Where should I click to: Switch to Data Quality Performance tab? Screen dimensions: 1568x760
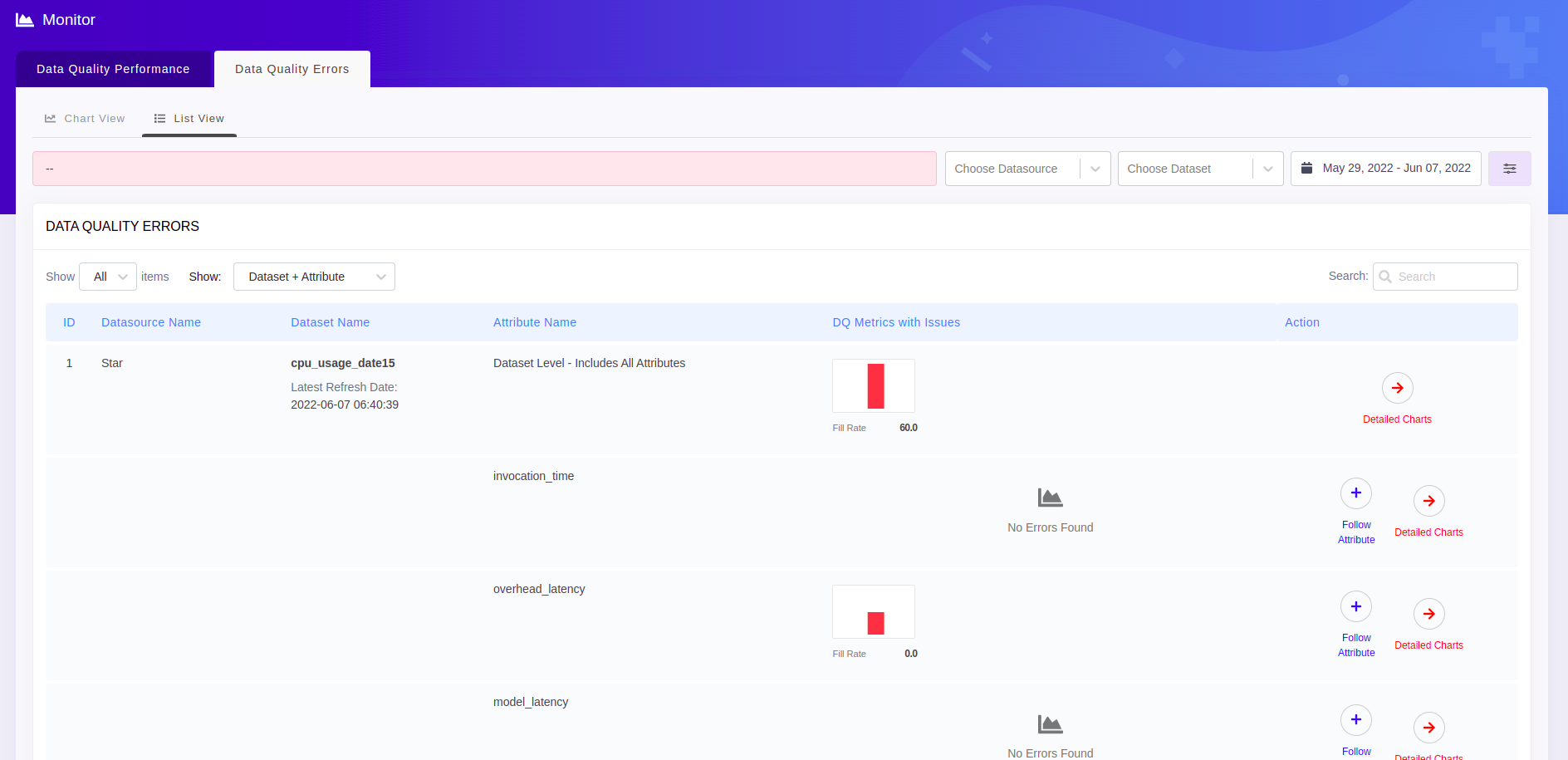(x=113, y=69)
